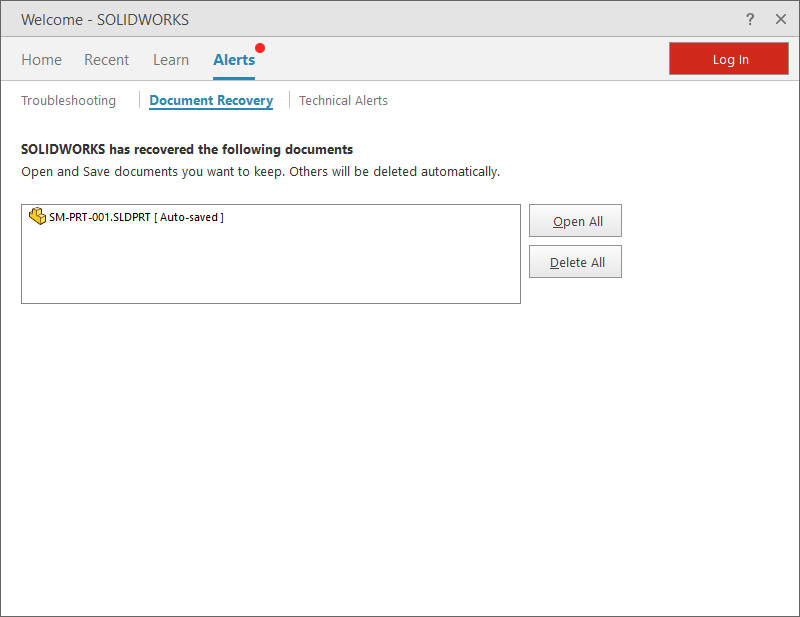Click the Log In button
Image resolution: width=800 pixels, height=617 pixels.
(x=729, y=59)
